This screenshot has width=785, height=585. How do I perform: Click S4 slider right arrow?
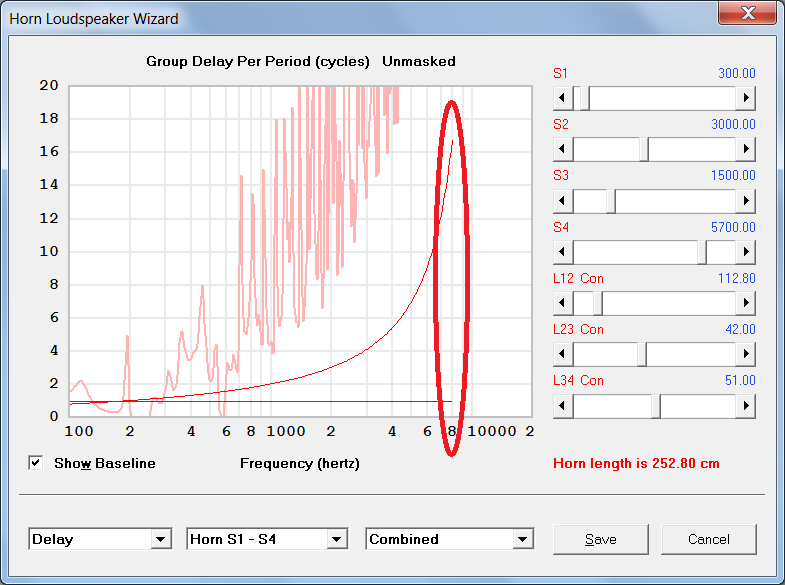point(745,252)
